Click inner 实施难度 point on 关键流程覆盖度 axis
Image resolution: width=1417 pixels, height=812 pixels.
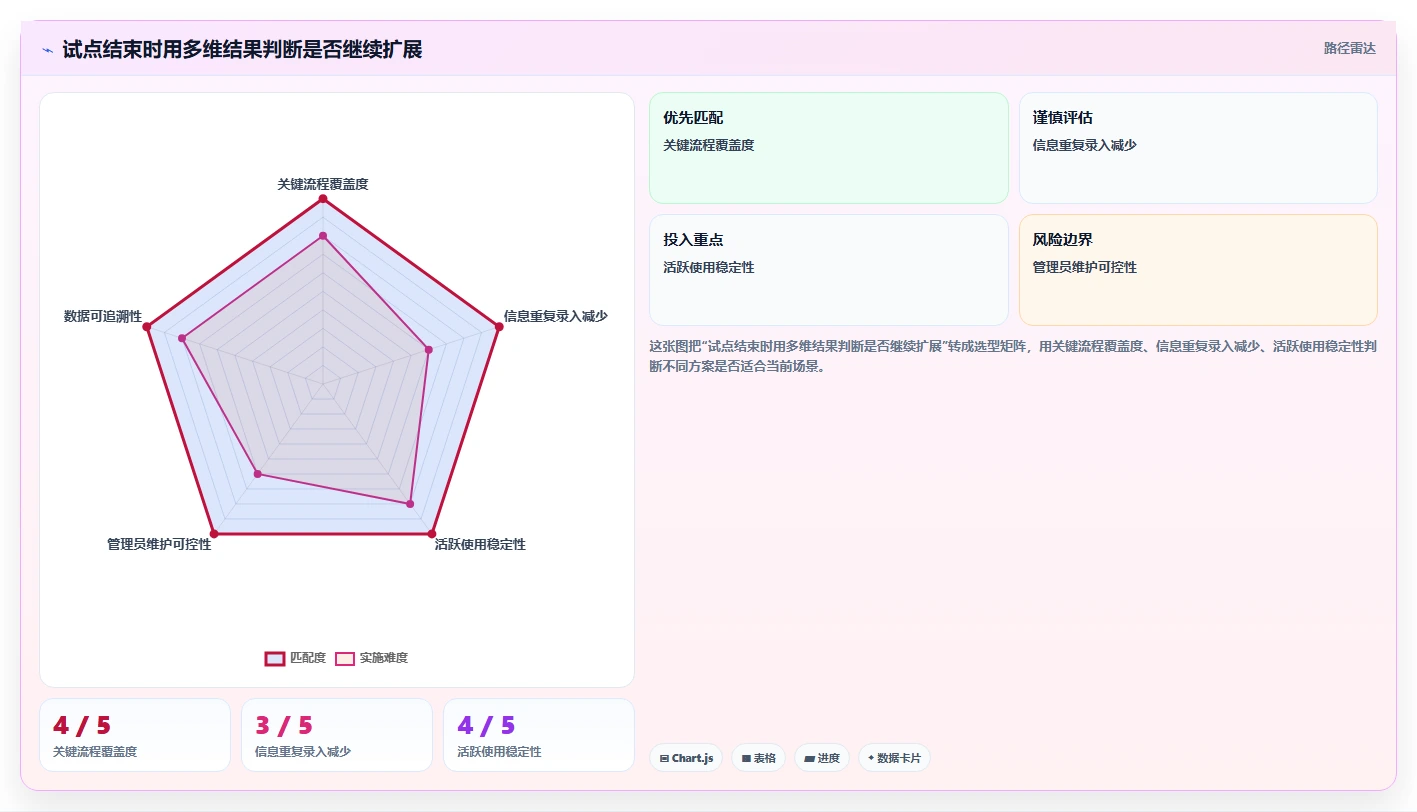click(x=323, y=236)
